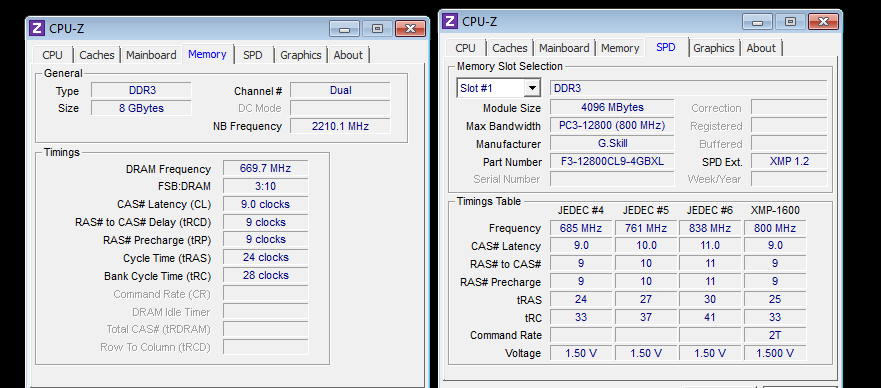Open the Slot #1 dropdown arrow
The image size is (881, 388).
pyautogui.click(x=532, y=88)
